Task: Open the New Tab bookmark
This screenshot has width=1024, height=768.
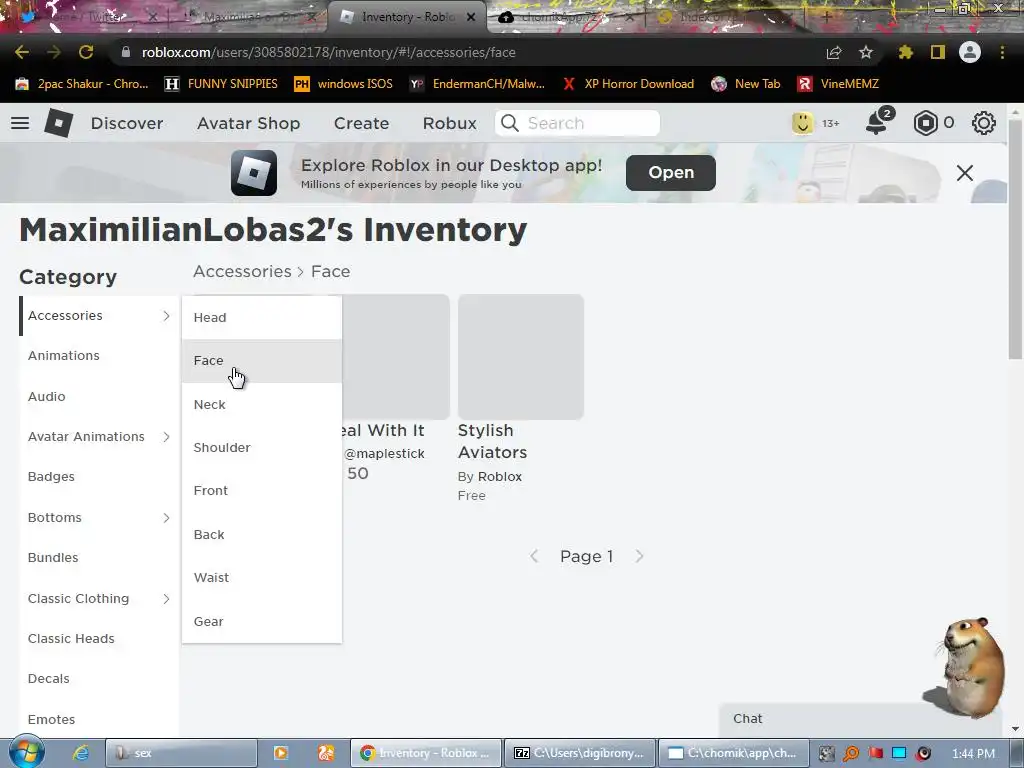Action: click(x=746, y=84)
